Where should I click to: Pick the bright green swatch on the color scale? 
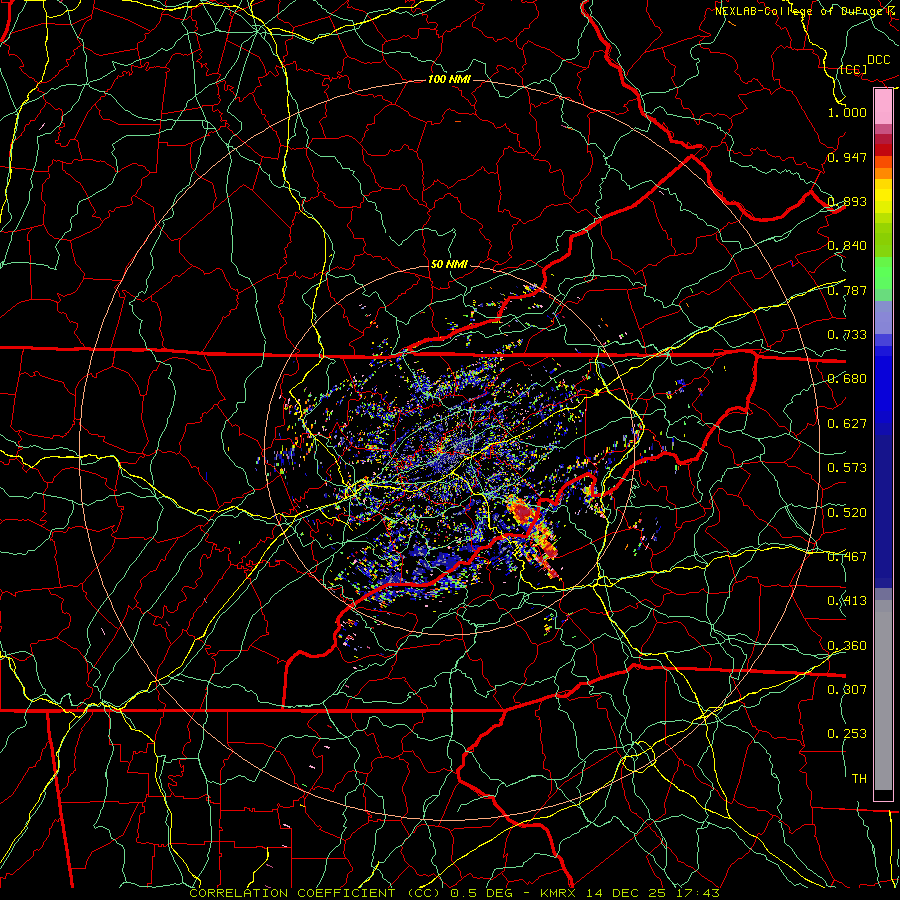click(x=883, y=273)
